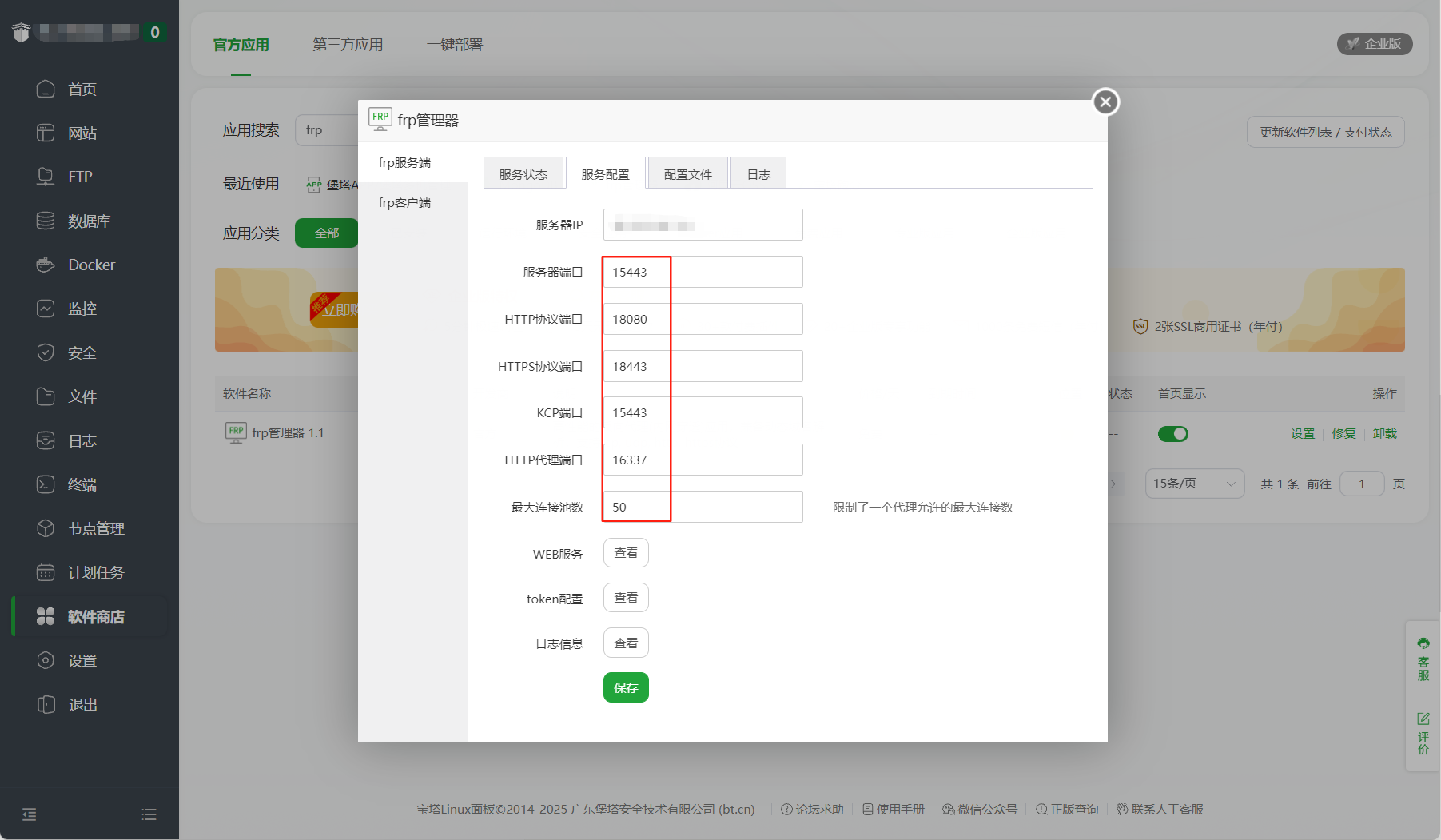Open the 15条/页 per-page dropdown
The image size is (1441, 840).
(x=1194, y=484)
